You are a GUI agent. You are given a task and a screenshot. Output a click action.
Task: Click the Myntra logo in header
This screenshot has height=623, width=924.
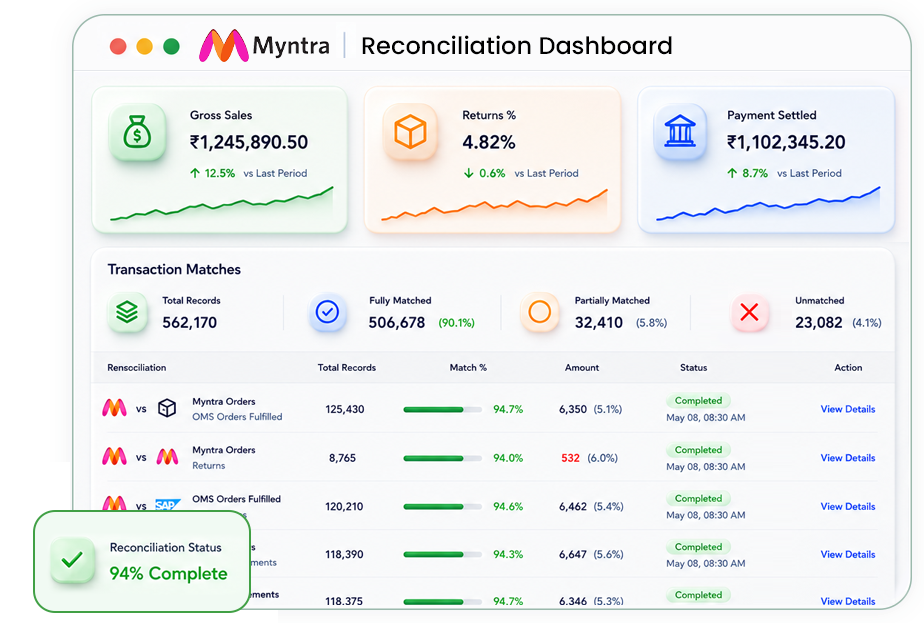(x=264, y=45)
